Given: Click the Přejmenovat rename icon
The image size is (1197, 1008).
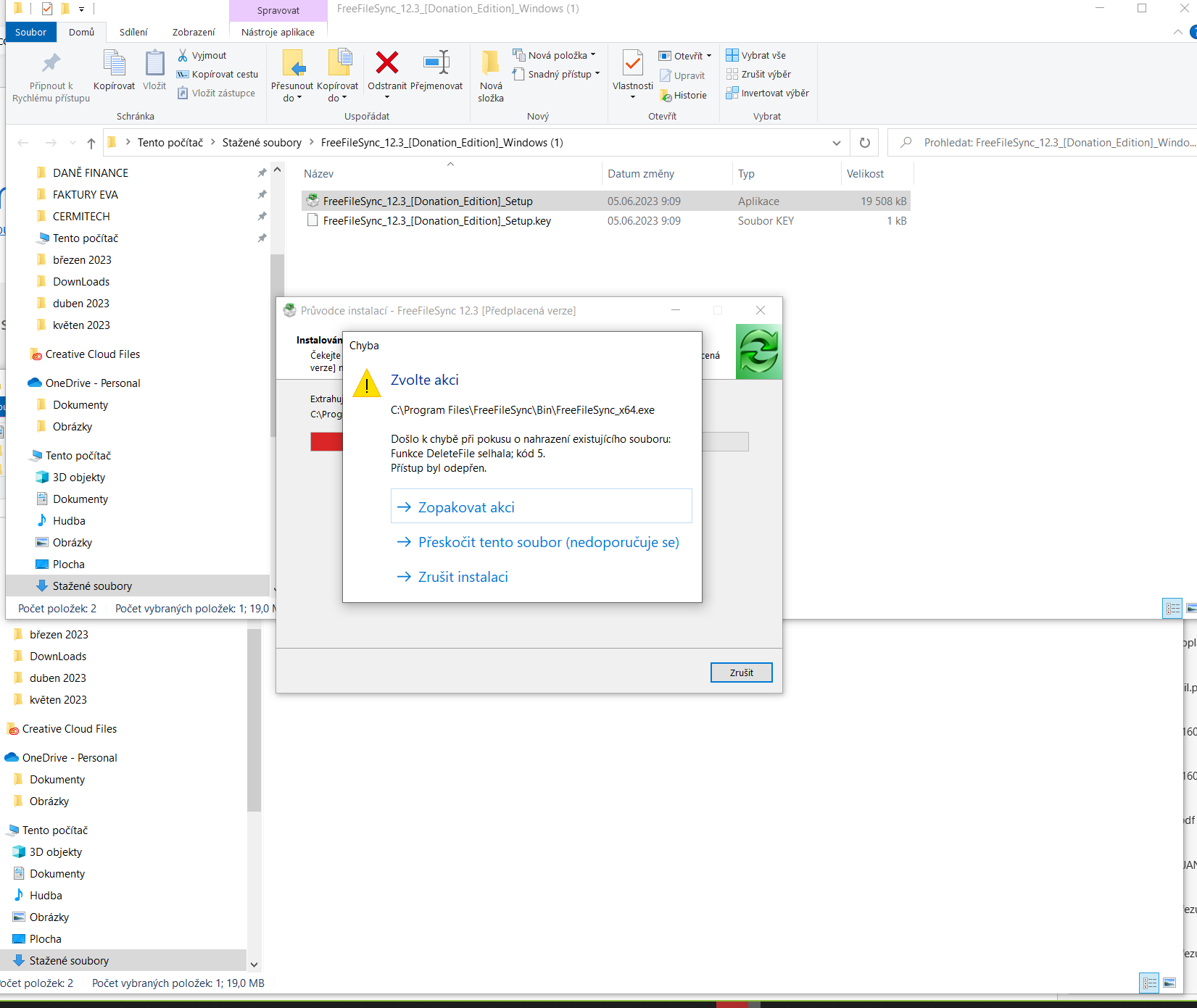Looking at the screenshot, I should (x=436, y=62).
